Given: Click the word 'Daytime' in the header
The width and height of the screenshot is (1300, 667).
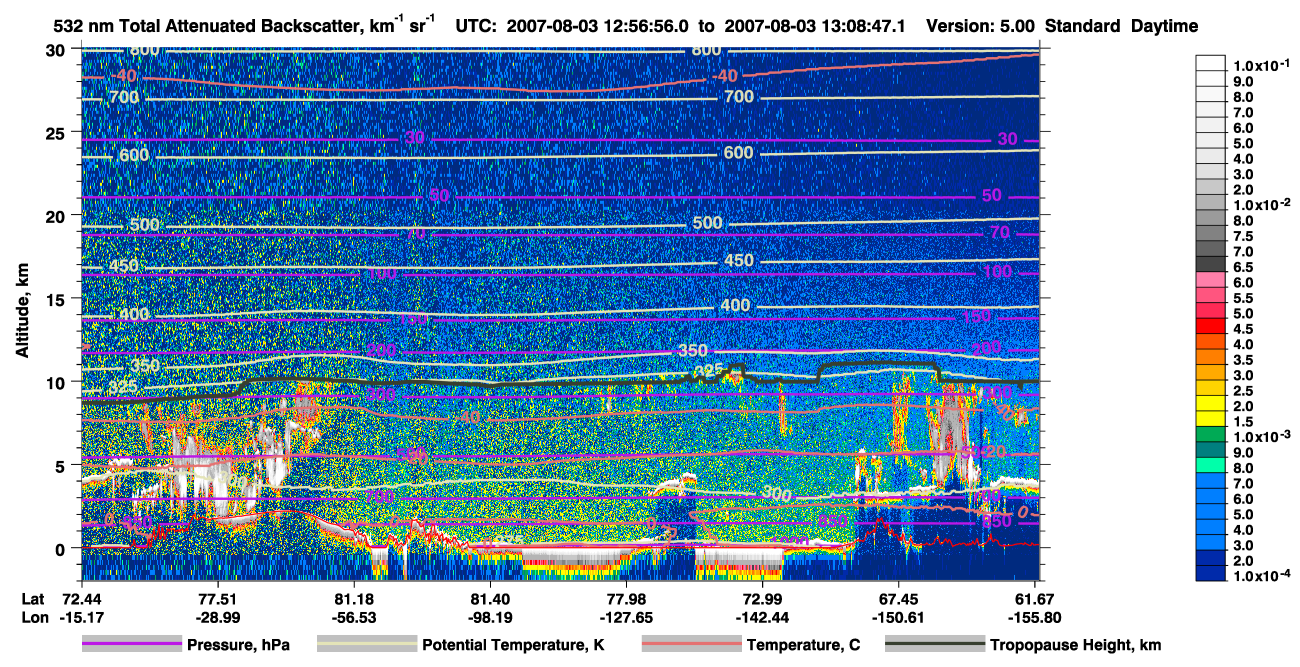Looking at the screenshot, I should [1165, 28].
